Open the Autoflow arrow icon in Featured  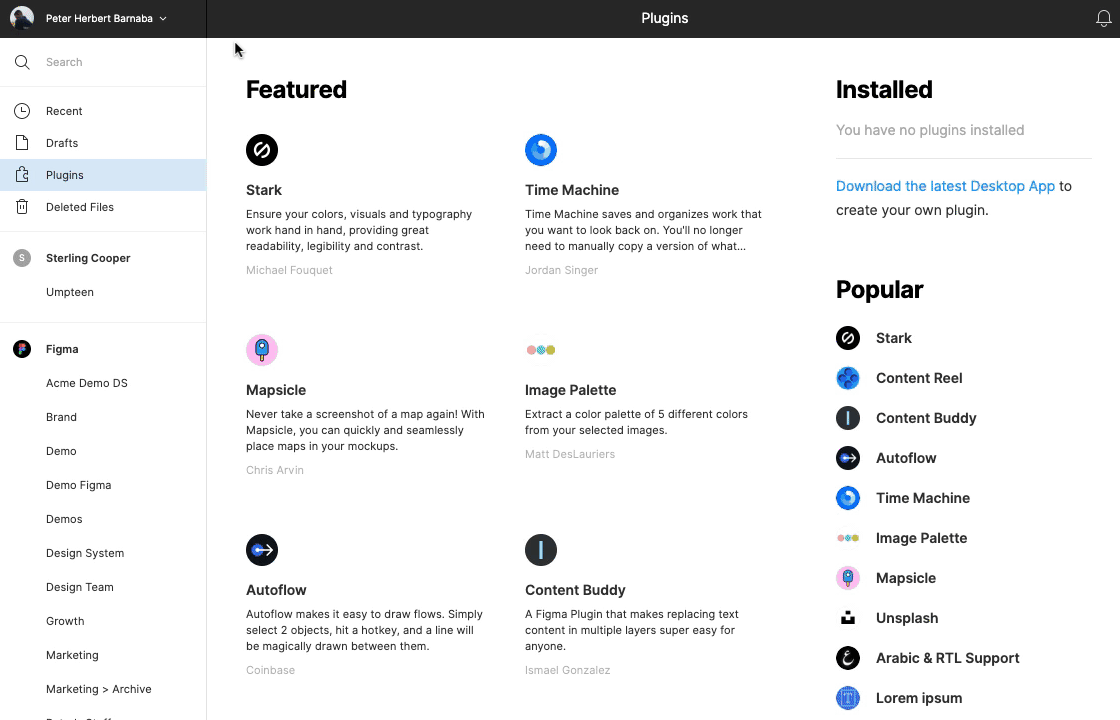[x=262, y=550]
